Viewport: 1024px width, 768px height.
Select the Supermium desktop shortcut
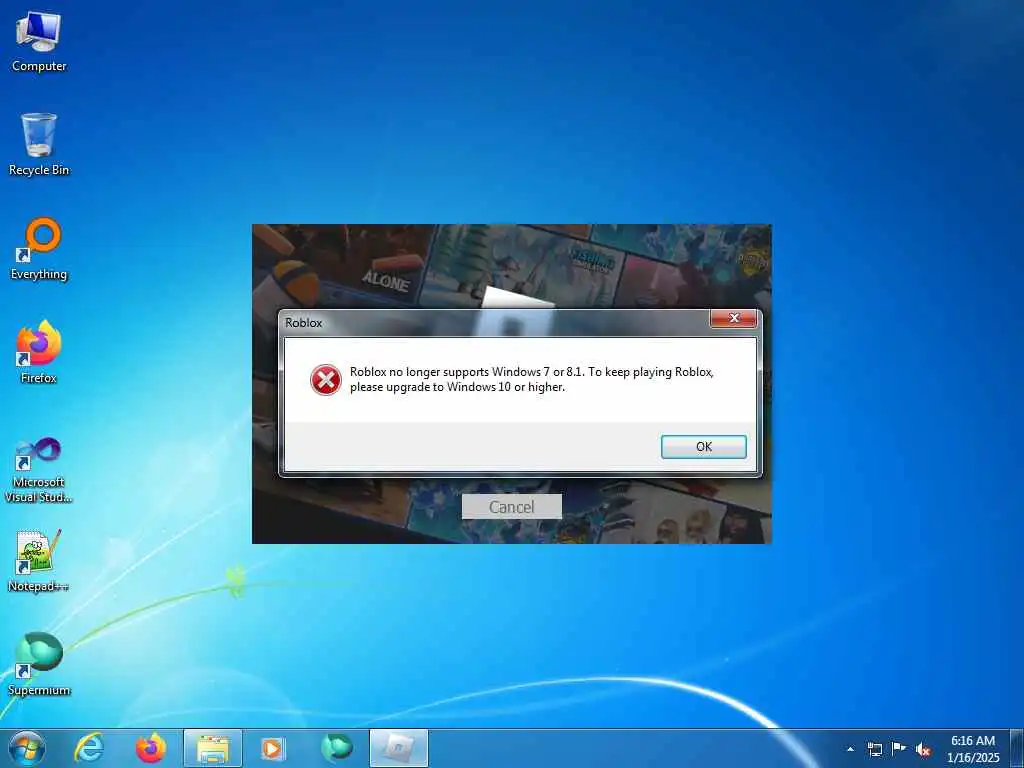click(39, 664)
